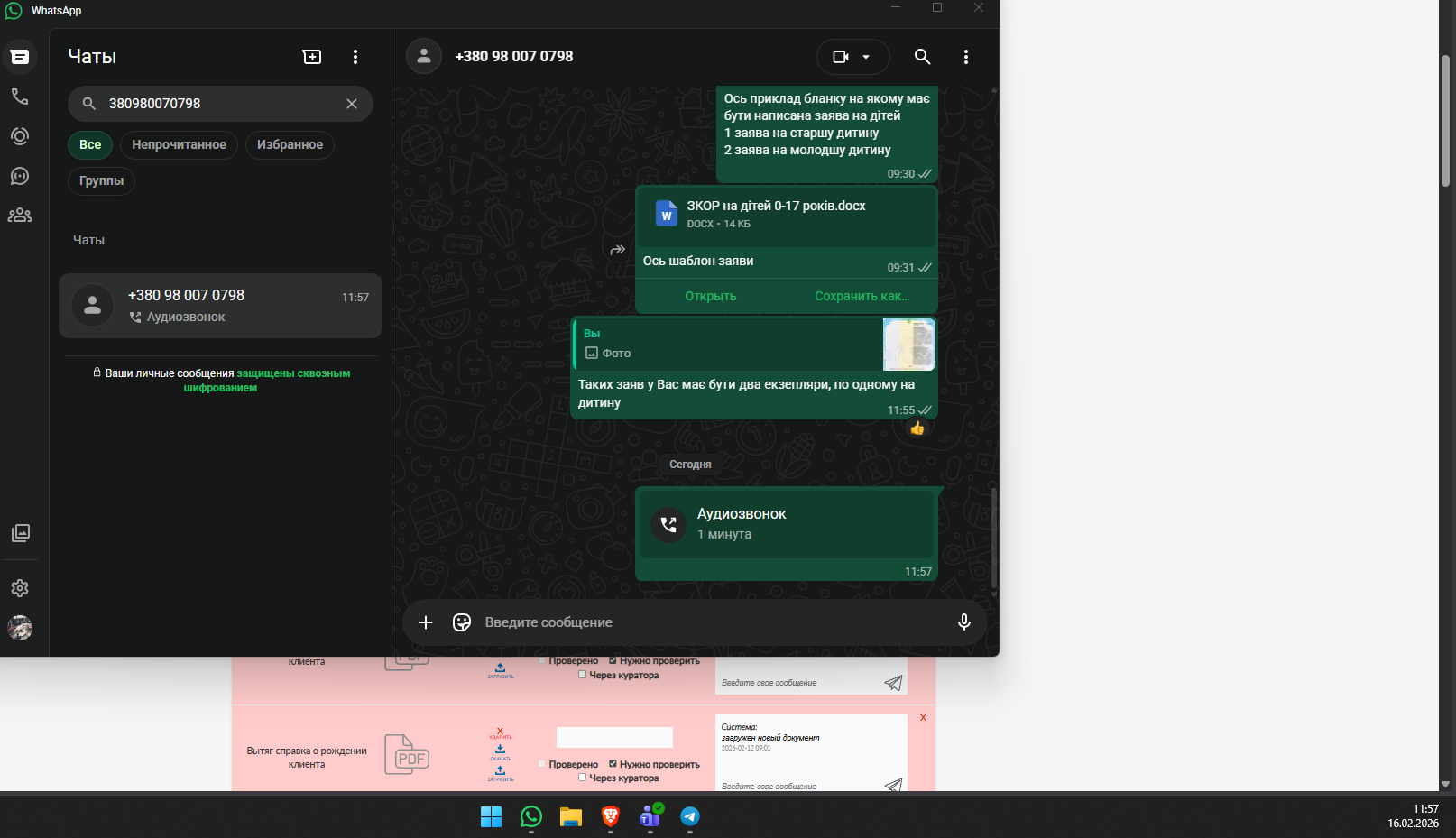Select the Группы chat filter

tap(101, 180)
